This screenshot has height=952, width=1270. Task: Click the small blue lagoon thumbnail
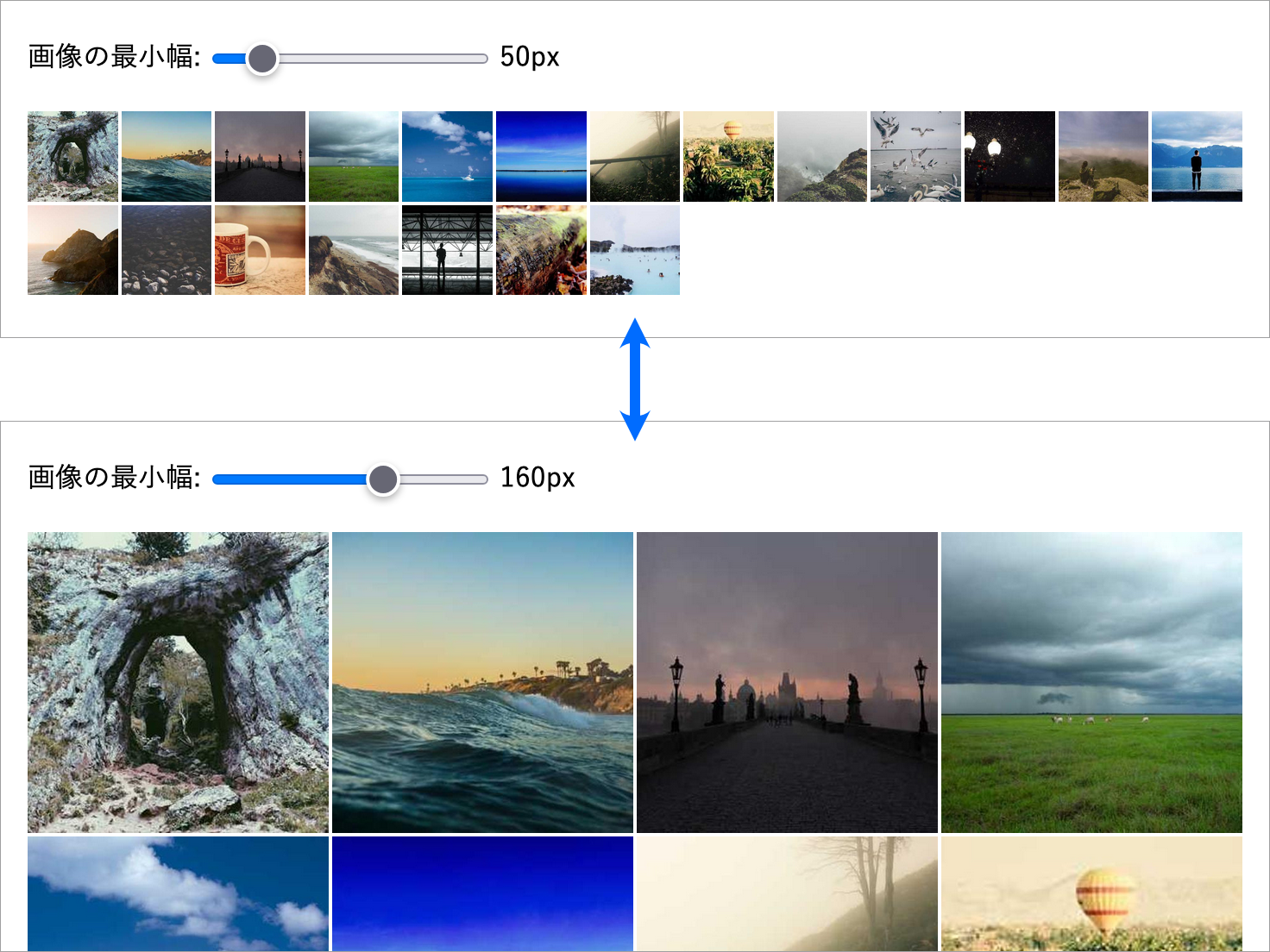[635, 250]
